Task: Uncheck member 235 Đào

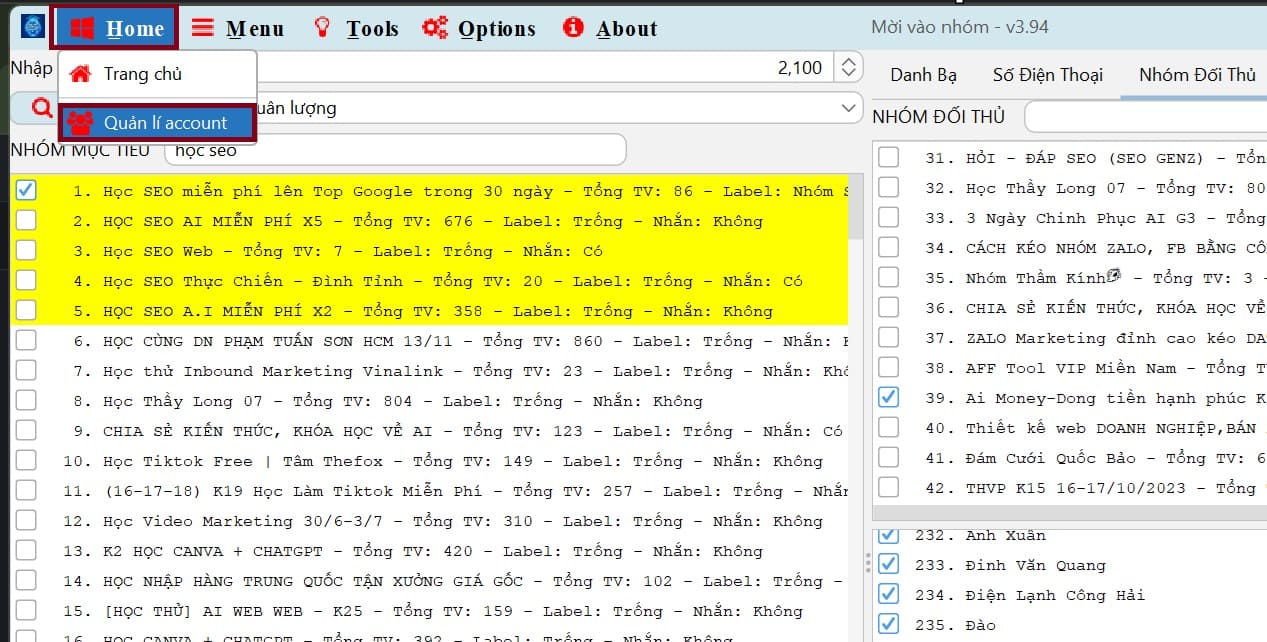Action: point(888,624)
